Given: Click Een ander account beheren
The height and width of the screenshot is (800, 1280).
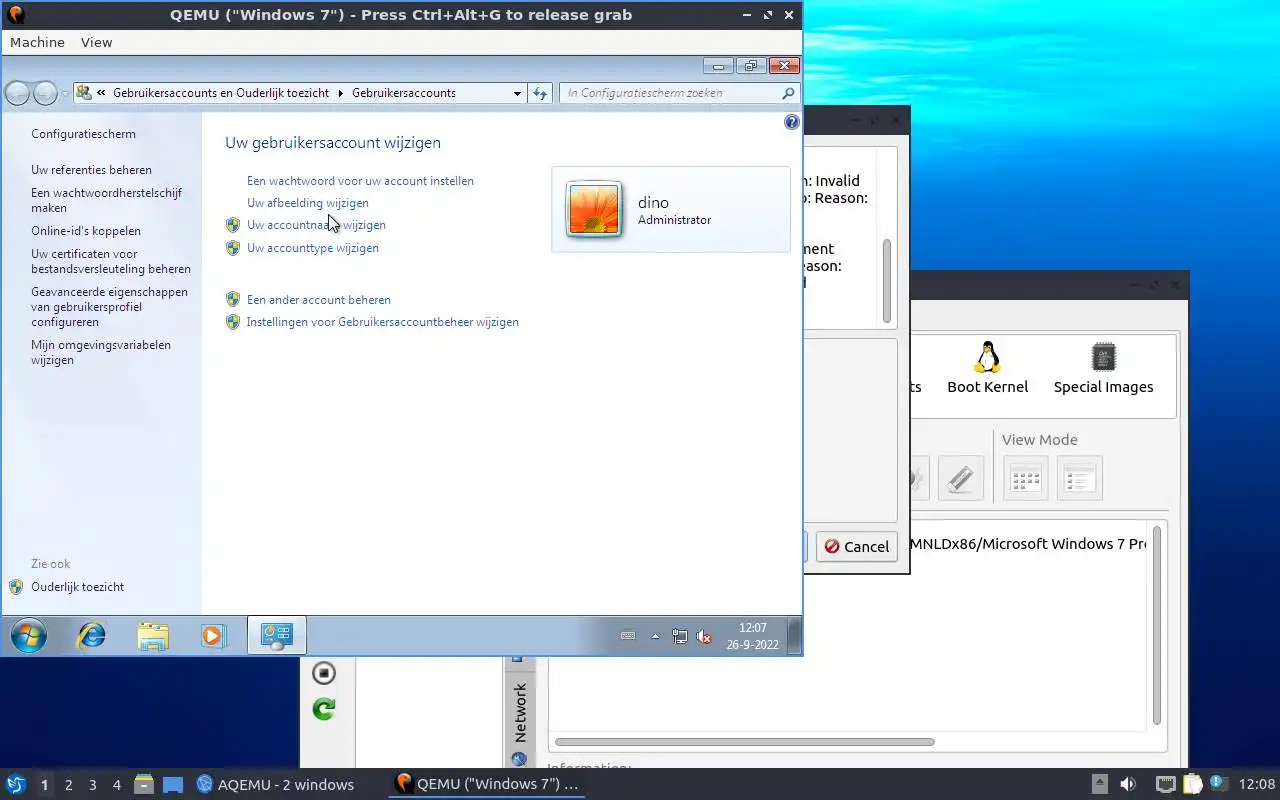Looking at the screenshot, I should tap(318, 300).
